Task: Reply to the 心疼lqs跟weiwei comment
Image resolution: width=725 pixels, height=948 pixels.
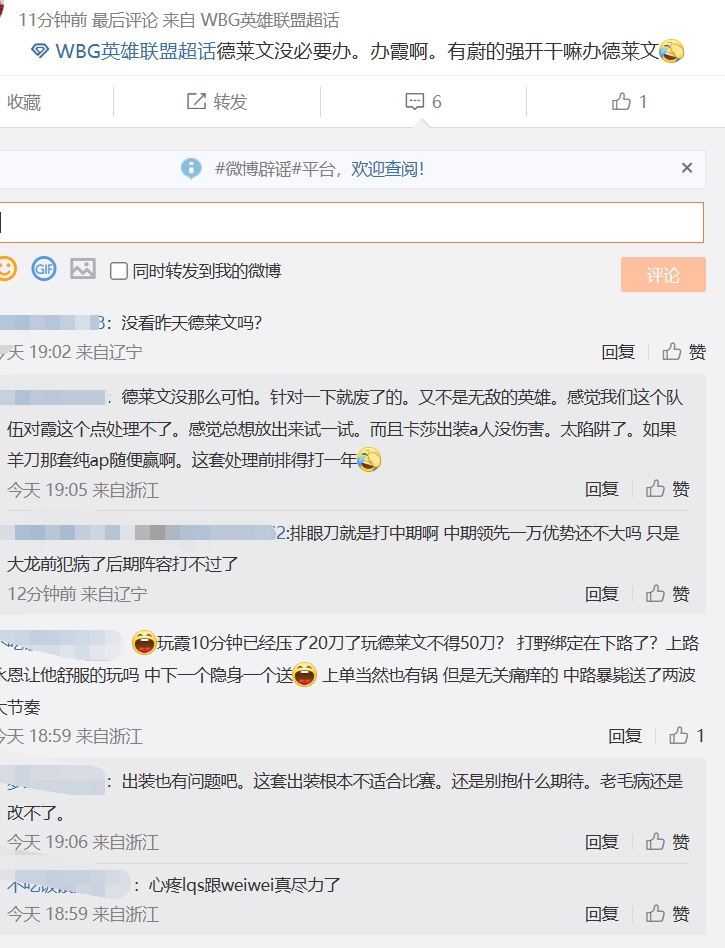Action: pyautogui.click(x=602, y=914)
